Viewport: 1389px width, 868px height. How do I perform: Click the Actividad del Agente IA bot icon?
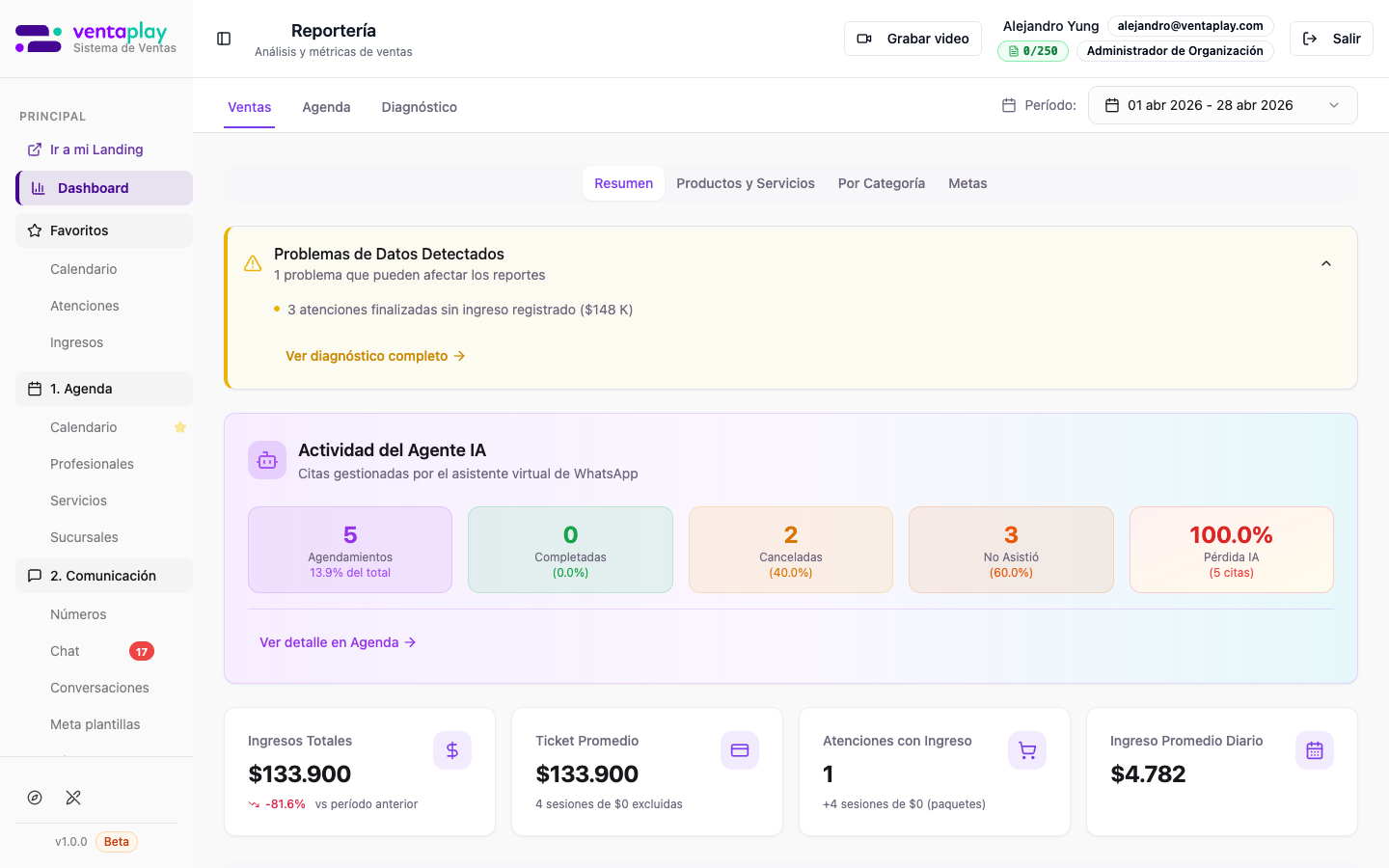[267, 460]
